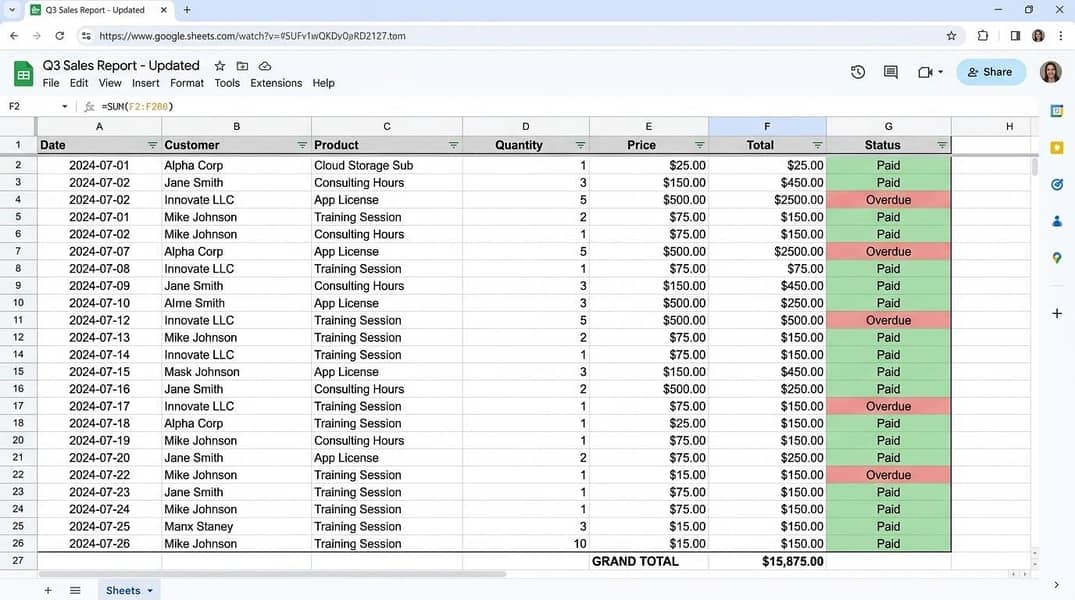Click the horizontal scrollbar thumb
This screenshot has width=1075, height=600.
coord(272,574)
